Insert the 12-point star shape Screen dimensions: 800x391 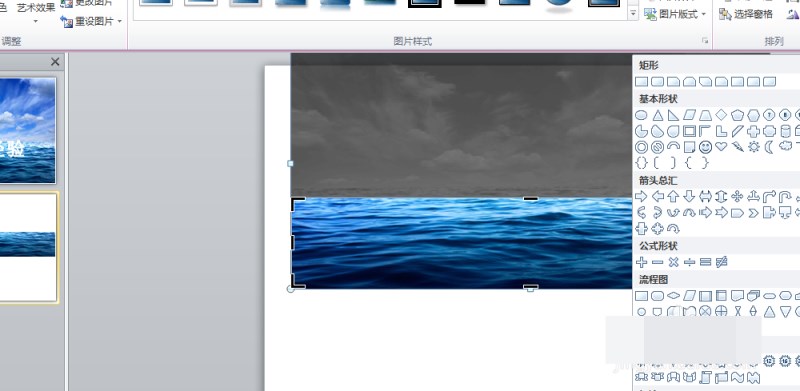click(x=769, y=361)
